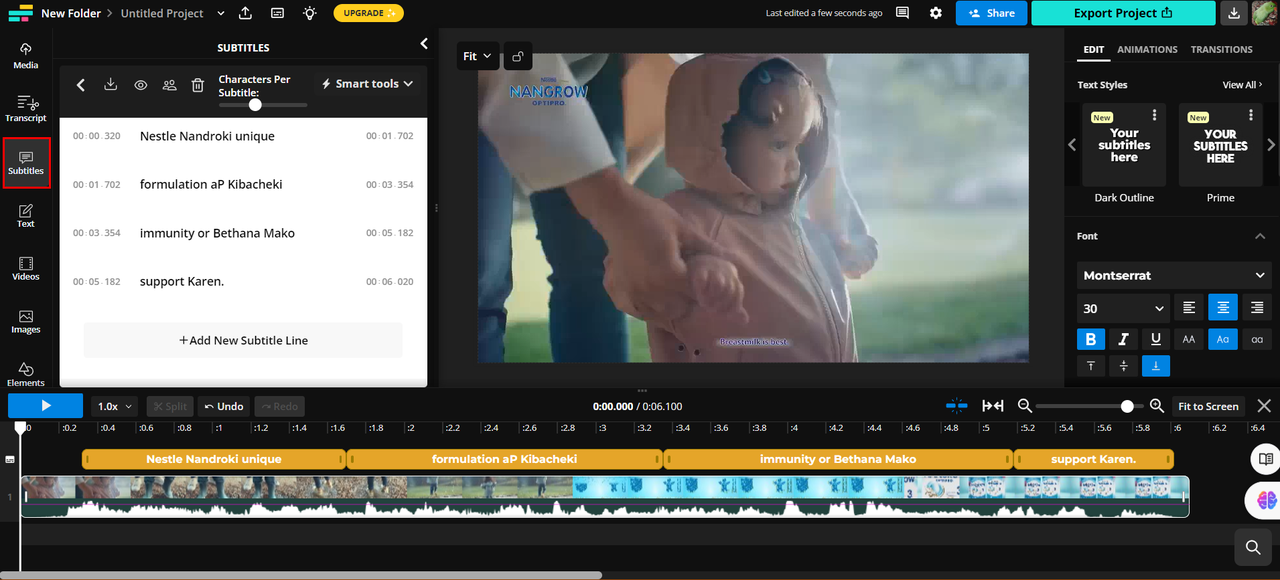1280x580 pixels.
Task: Position subtitles at middle
Action: 1123,366
